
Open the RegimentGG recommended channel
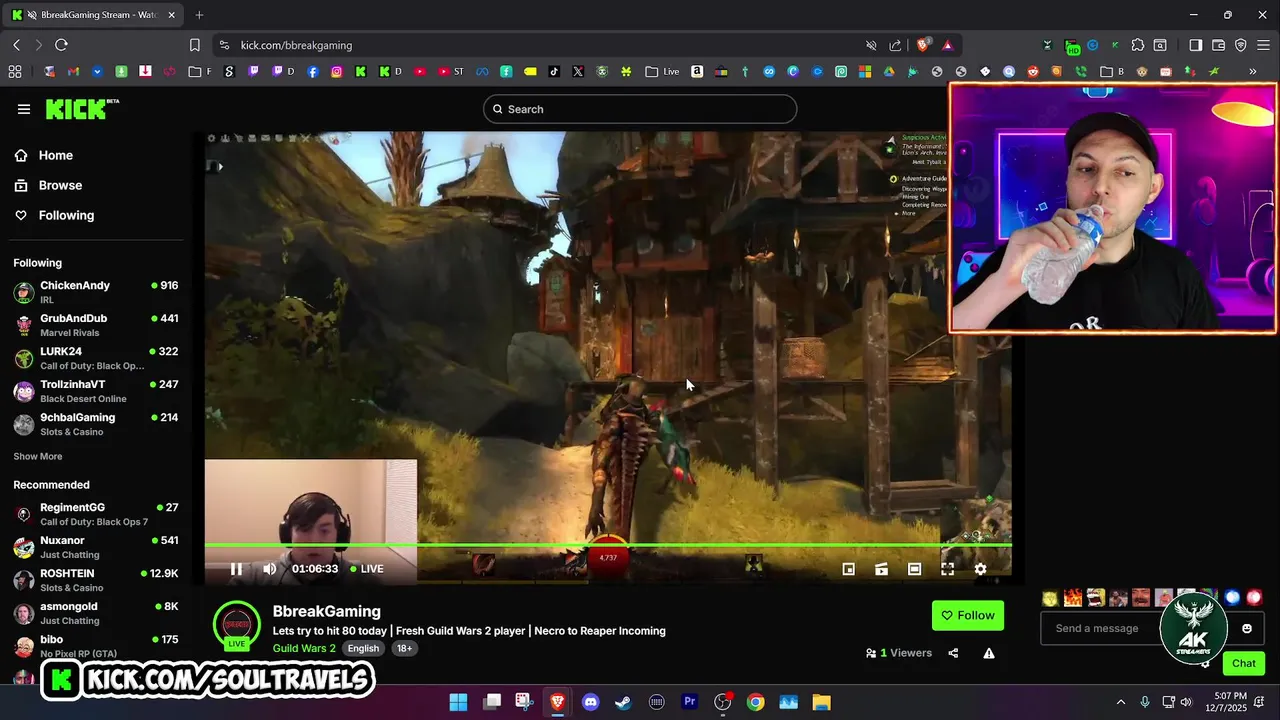[96, 513]
